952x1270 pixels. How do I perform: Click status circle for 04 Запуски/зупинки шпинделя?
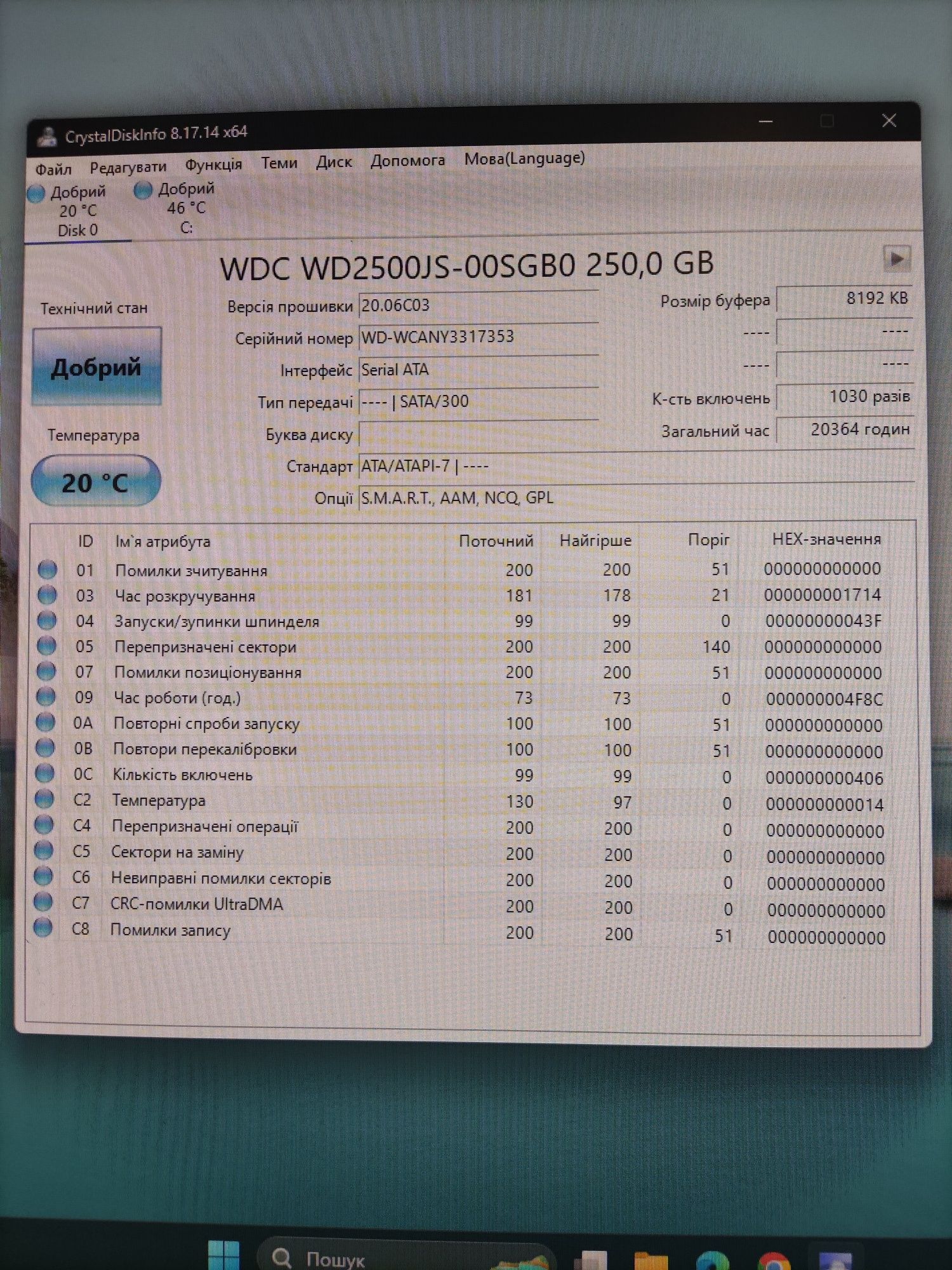[47, 620]
